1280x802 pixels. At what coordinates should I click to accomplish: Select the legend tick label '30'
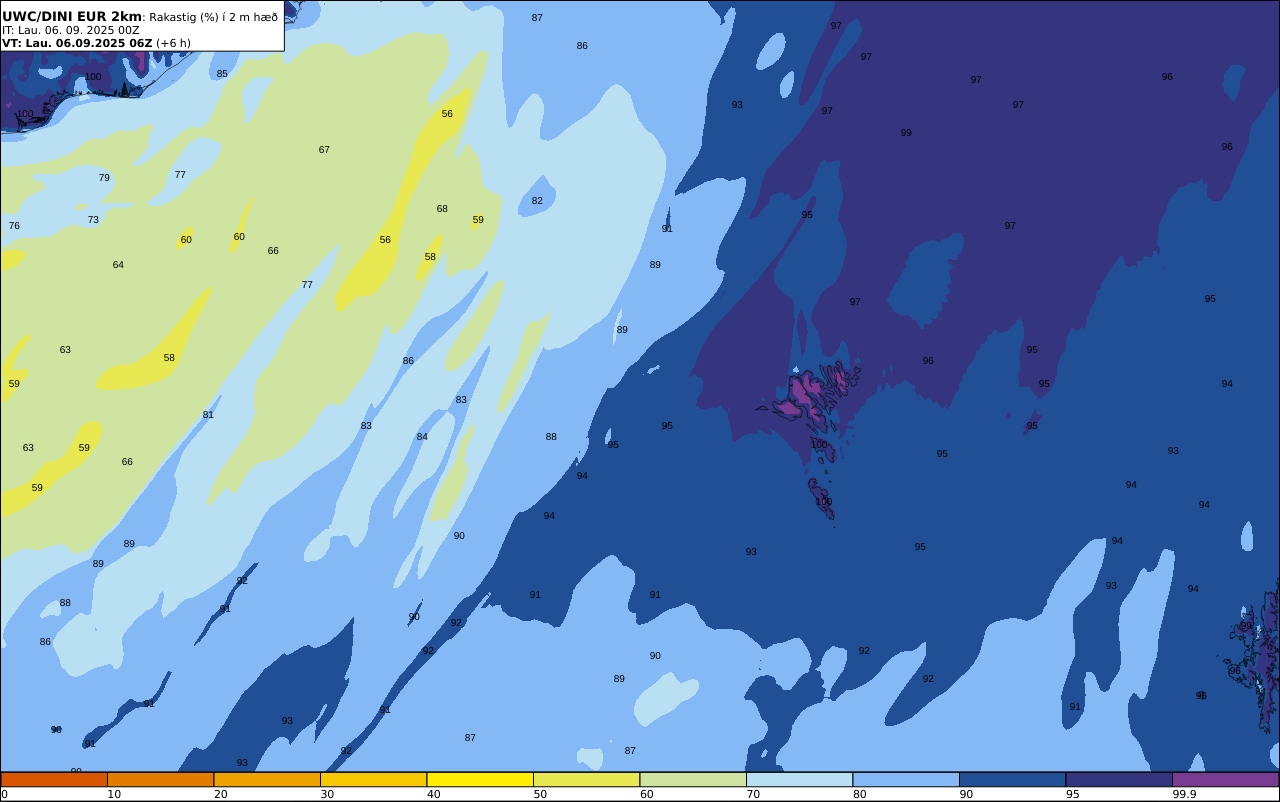pyautogui.click(x=327, y=794)
